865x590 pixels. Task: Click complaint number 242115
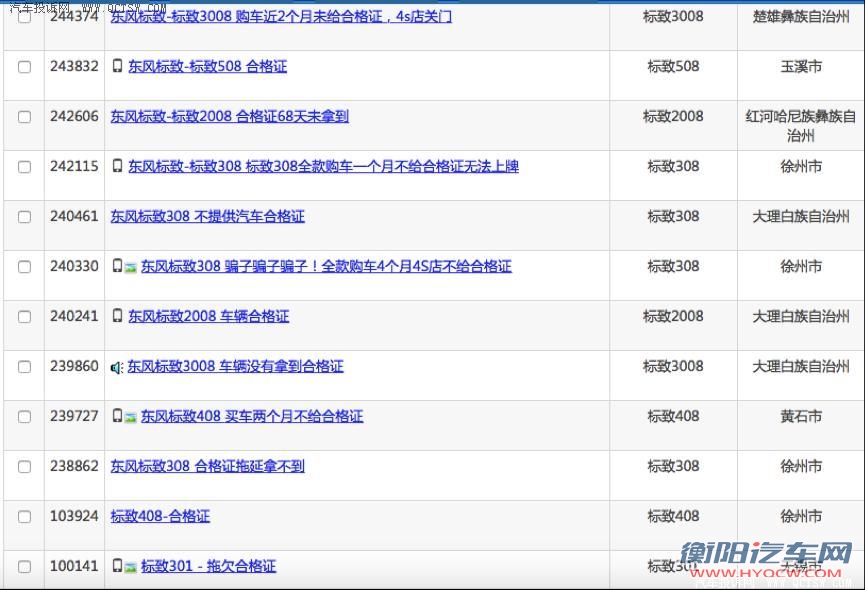74,166
